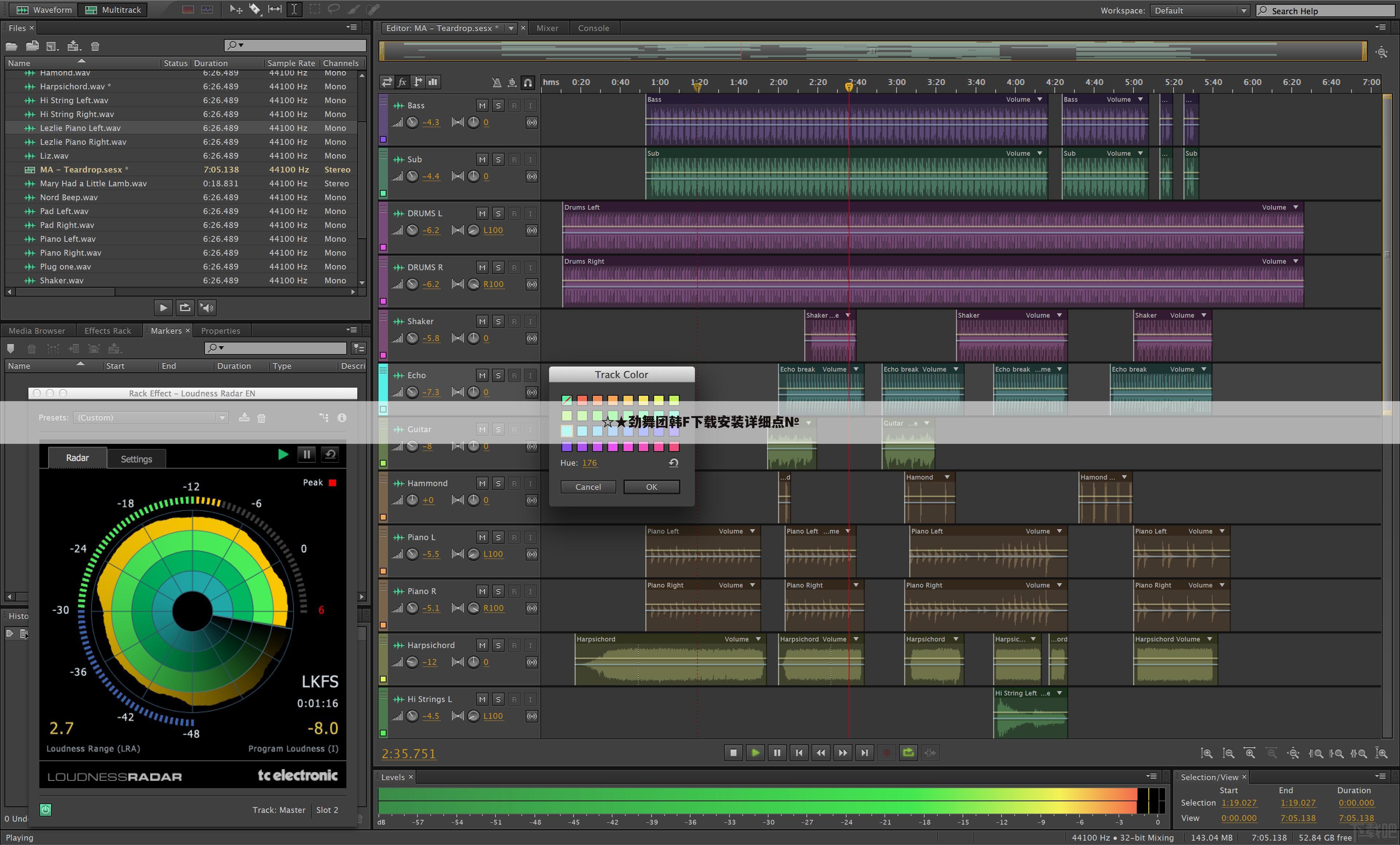Switch to Multitrack view
The width and height of the screenshot is (1400, 845).
point(113,9)
